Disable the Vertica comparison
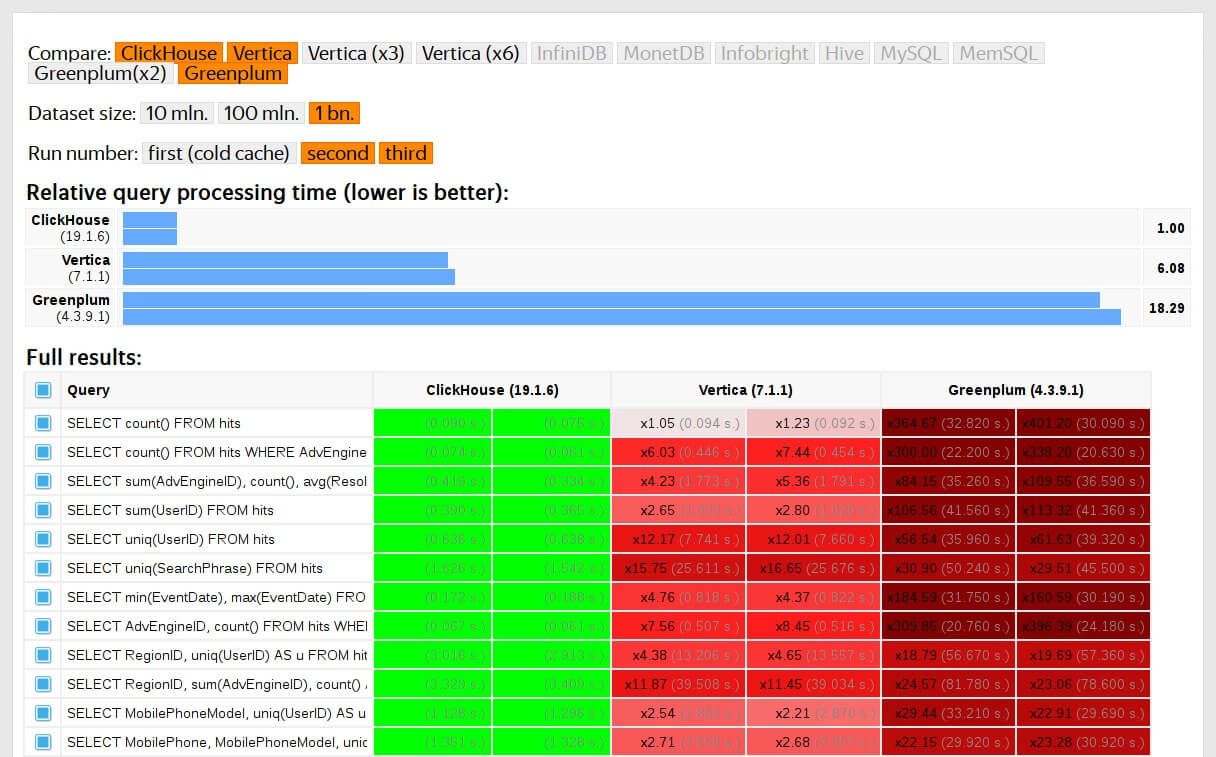This screenshot has height=757, width=1216. (x=263, y=53)
